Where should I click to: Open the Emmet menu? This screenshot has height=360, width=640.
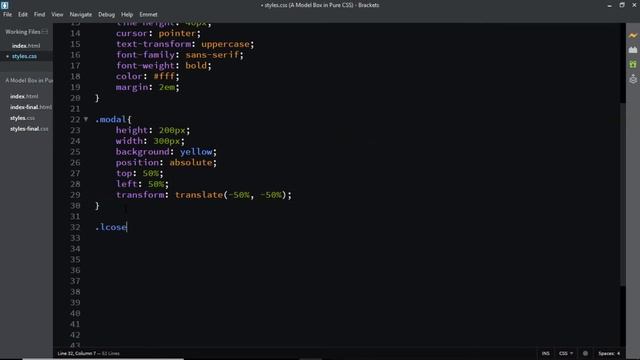(x=148, y=14)
